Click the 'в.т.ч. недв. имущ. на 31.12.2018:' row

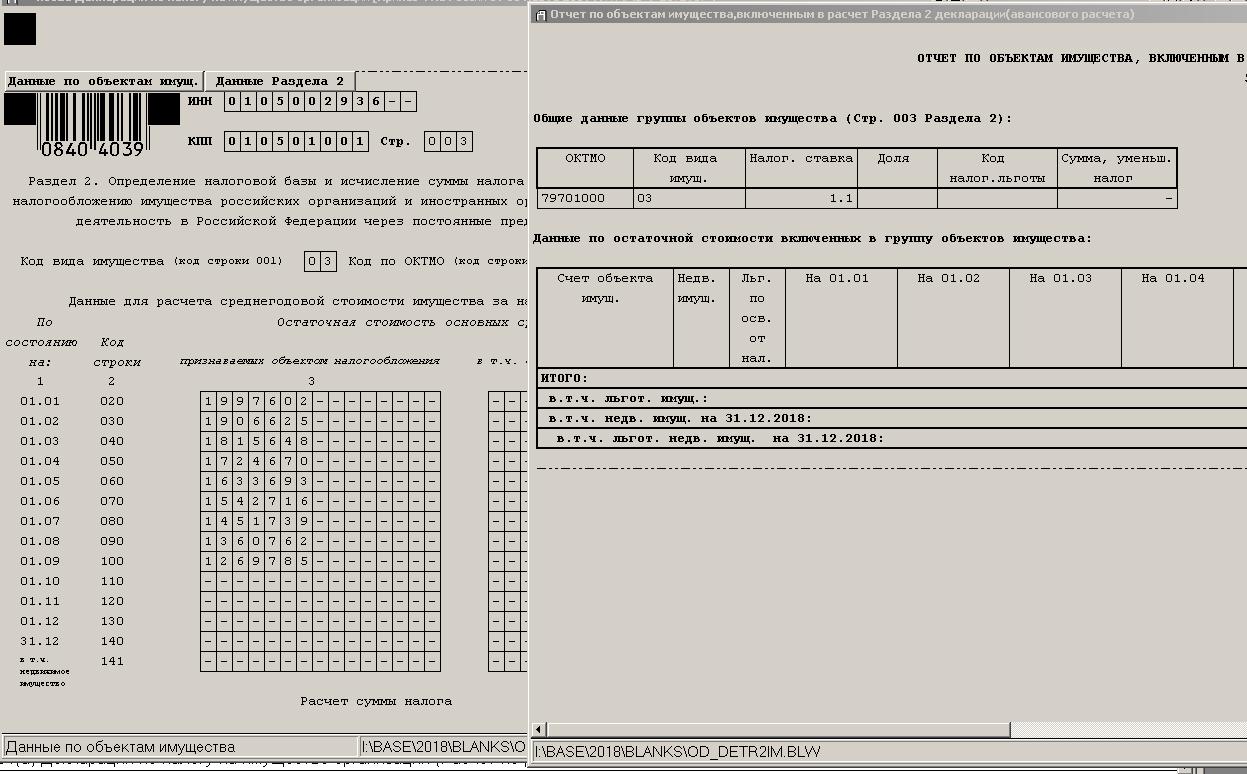892,418
